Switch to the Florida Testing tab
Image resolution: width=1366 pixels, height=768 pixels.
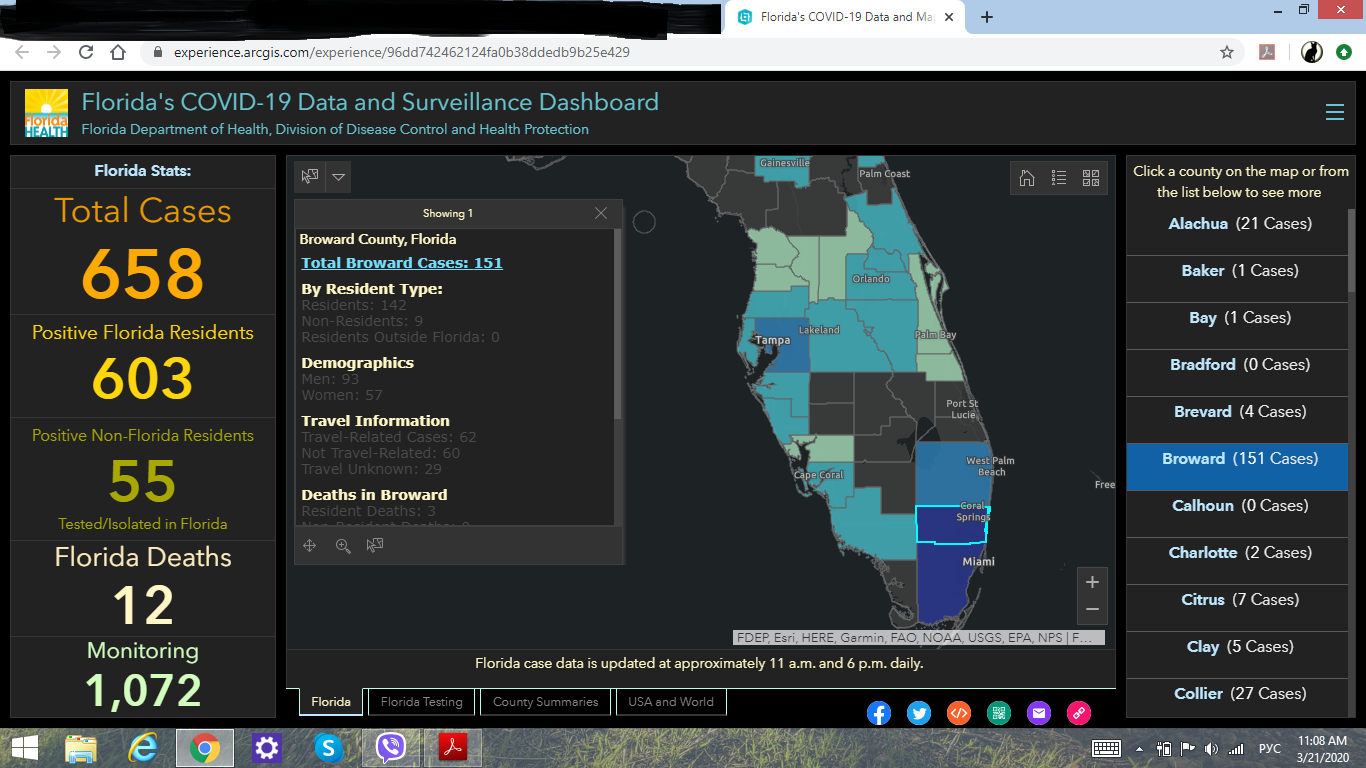point(422,702)
